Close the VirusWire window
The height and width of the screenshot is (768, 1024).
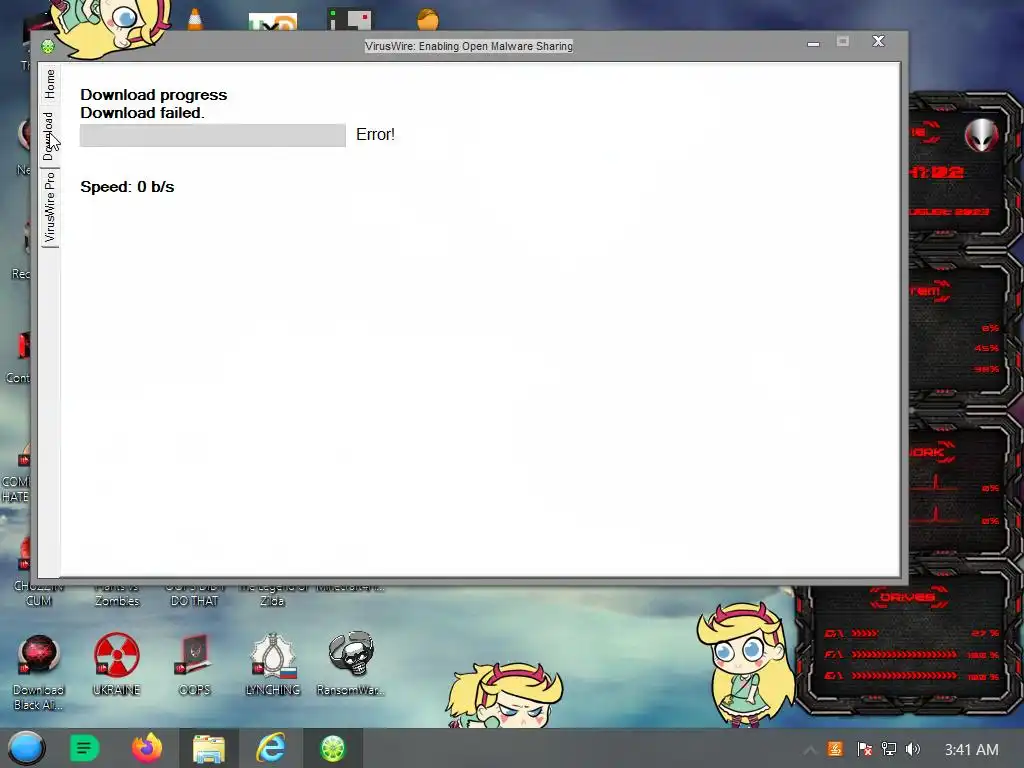[878, 41]
